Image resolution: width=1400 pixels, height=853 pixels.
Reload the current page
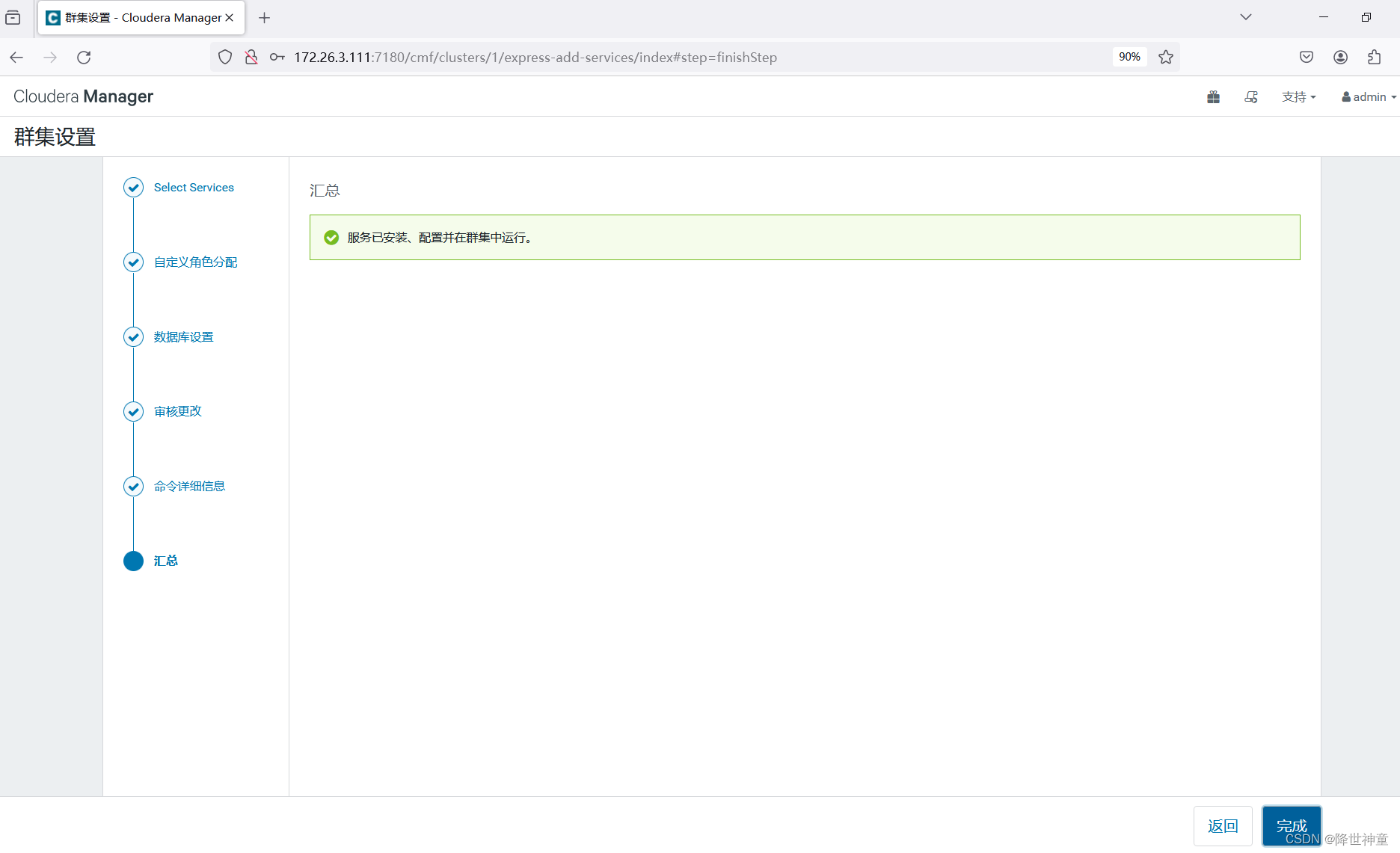(x=84, y=58)
